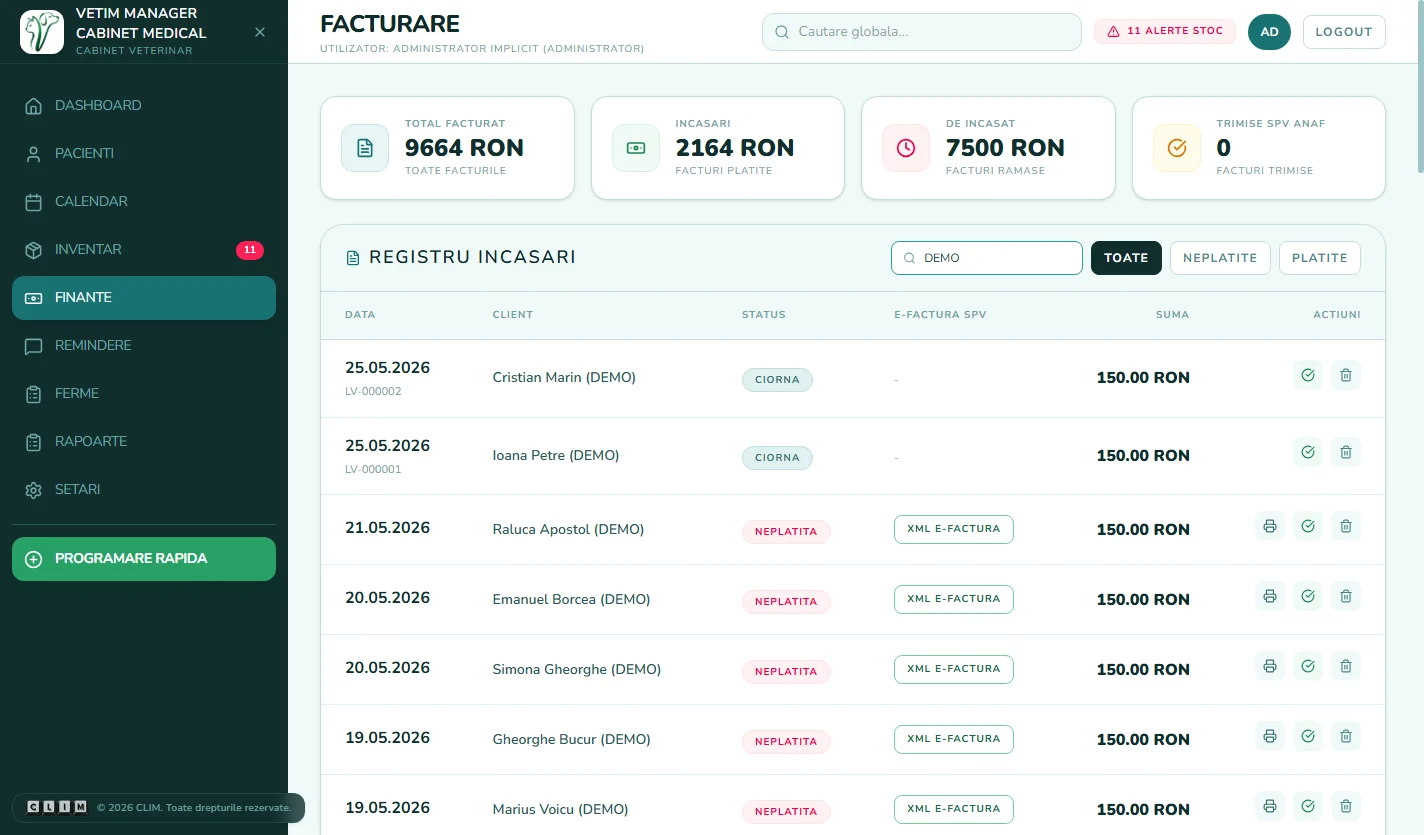Delete Simona Gheorghe invoice

[x=1346, y=666]
